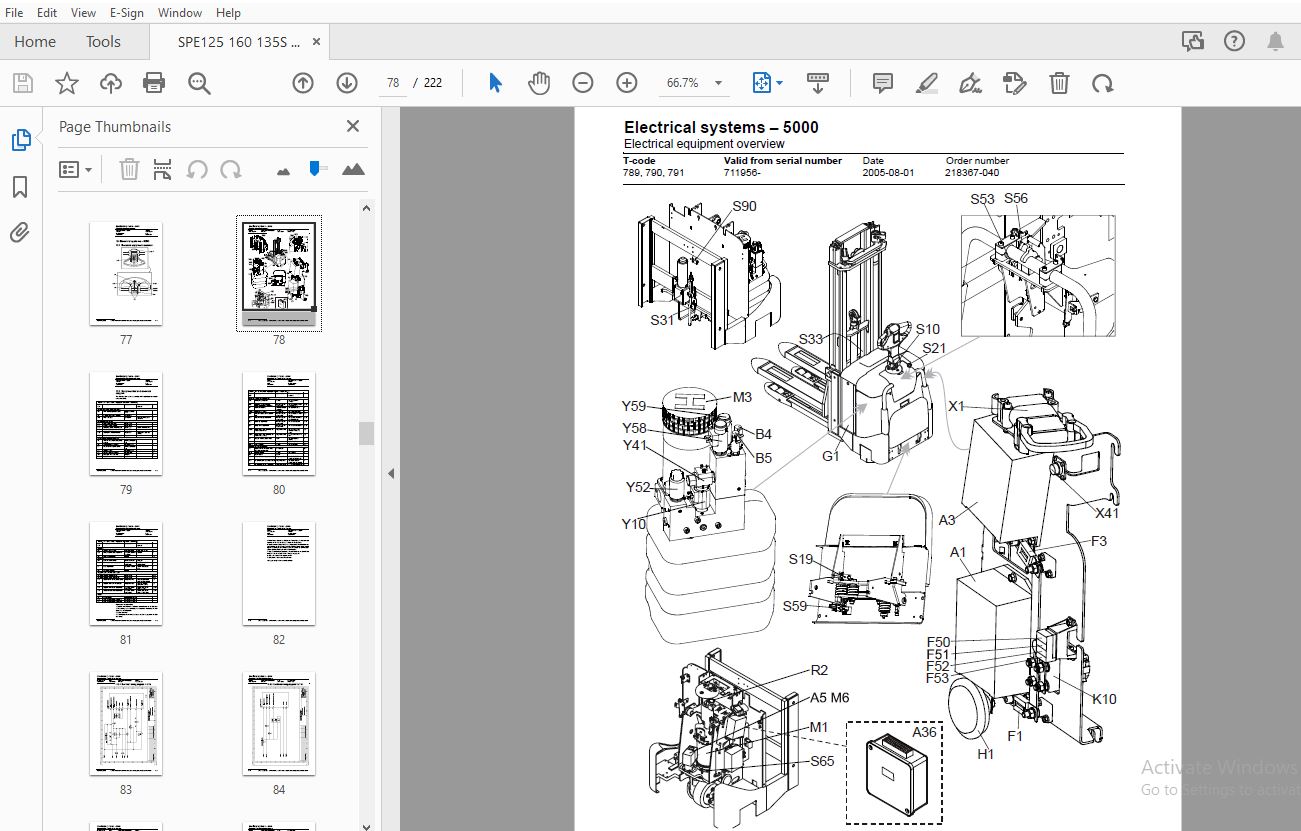Open the help question mark icon
This screenshot has height=831, width=1301.
coord(1234,41)
